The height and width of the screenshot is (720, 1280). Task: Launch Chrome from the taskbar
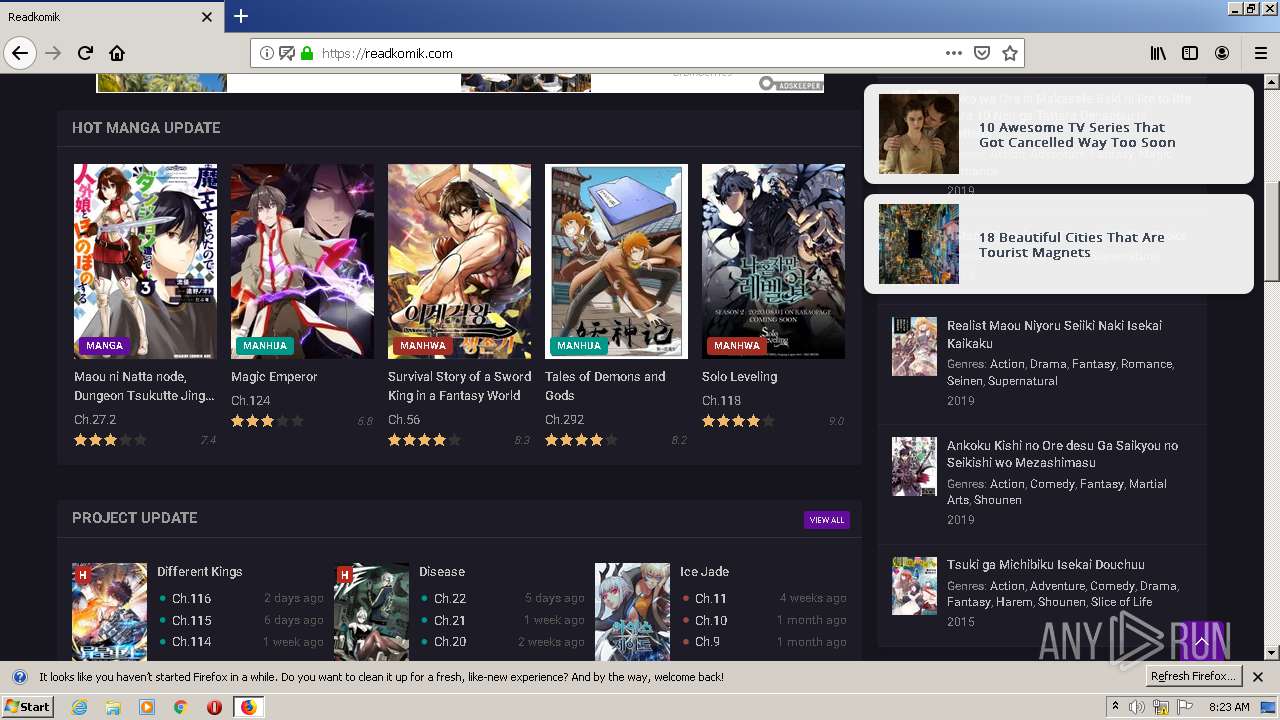[181, 707]
